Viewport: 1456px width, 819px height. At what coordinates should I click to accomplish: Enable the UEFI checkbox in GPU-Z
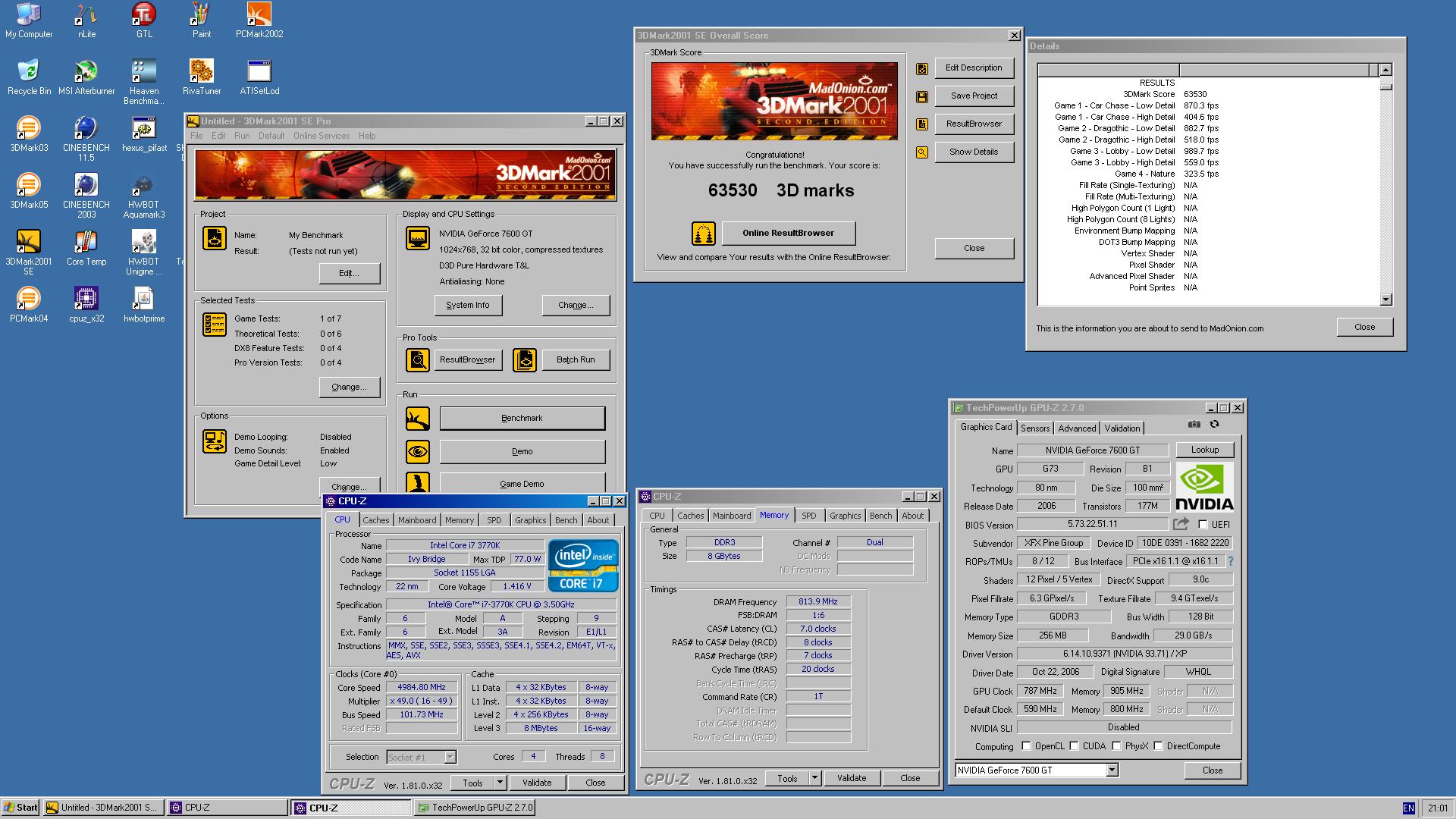coord(1203,525)
